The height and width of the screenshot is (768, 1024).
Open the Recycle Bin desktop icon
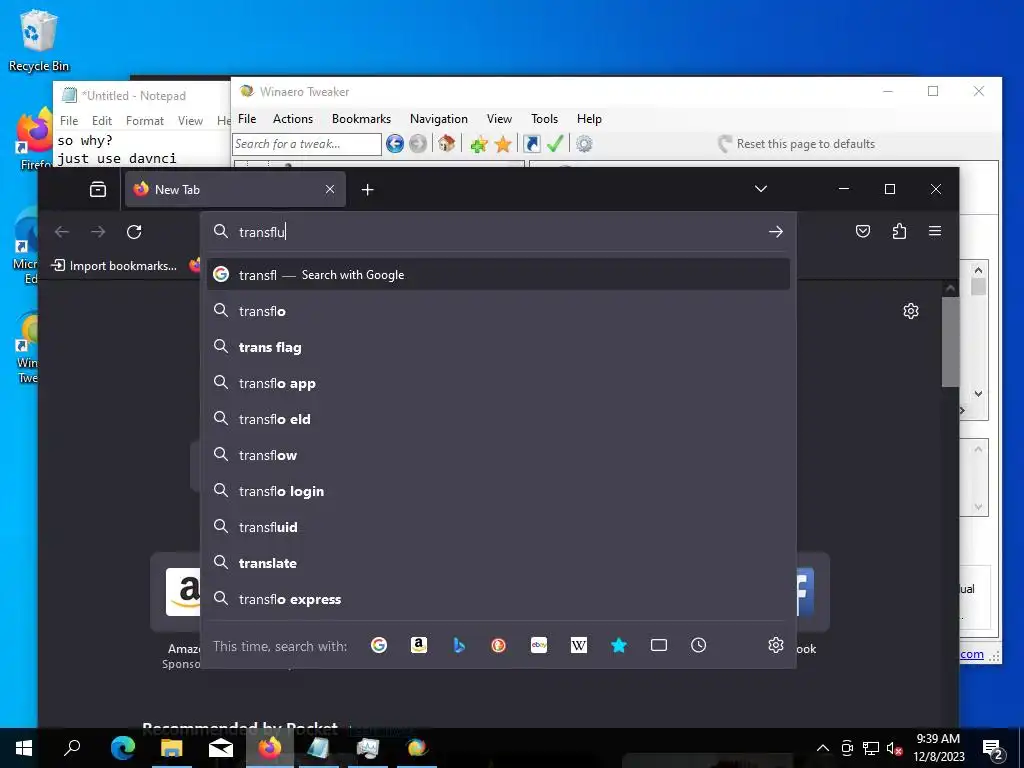(39, 40)
